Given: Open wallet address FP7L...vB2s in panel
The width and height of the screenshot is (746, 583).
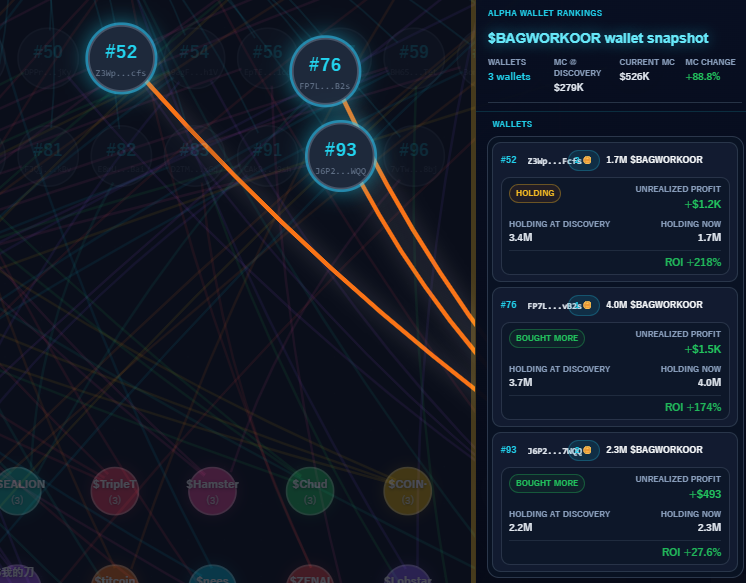Looking at the screenshot, I should pos(554,306).
